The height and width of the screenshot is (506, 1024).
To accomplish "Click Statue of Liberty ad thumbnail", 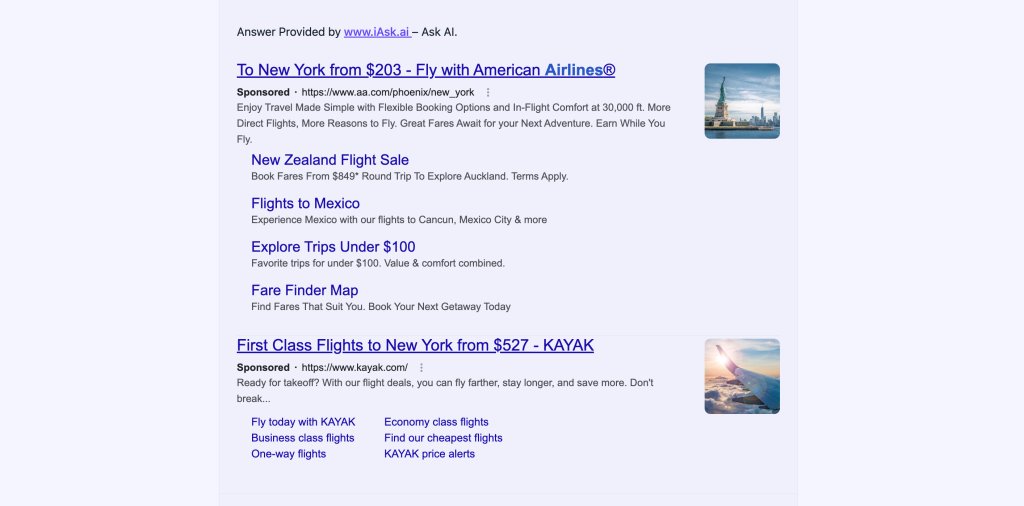I will click(742, 101).
